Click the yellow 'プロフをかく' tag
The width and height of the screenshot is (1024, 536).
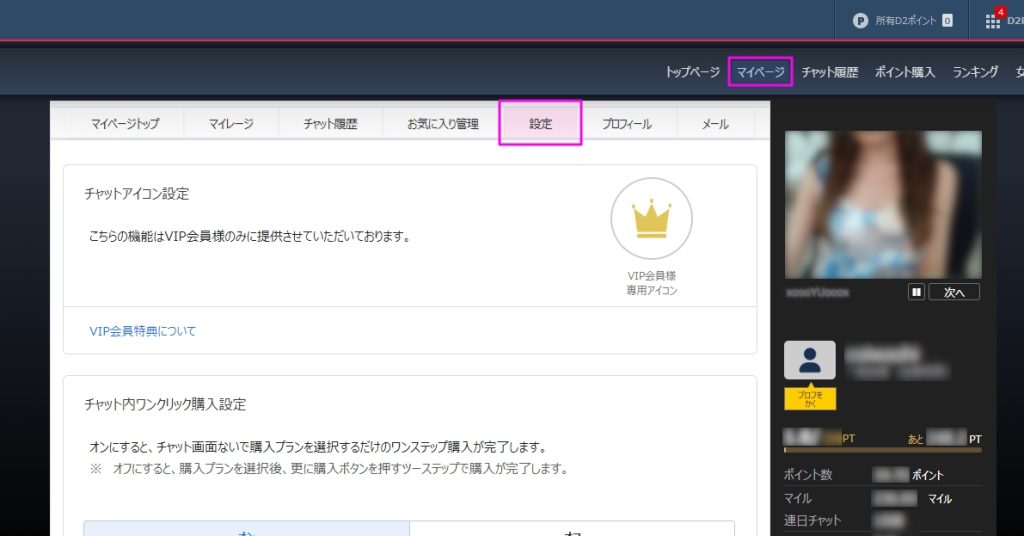[809, 399]
